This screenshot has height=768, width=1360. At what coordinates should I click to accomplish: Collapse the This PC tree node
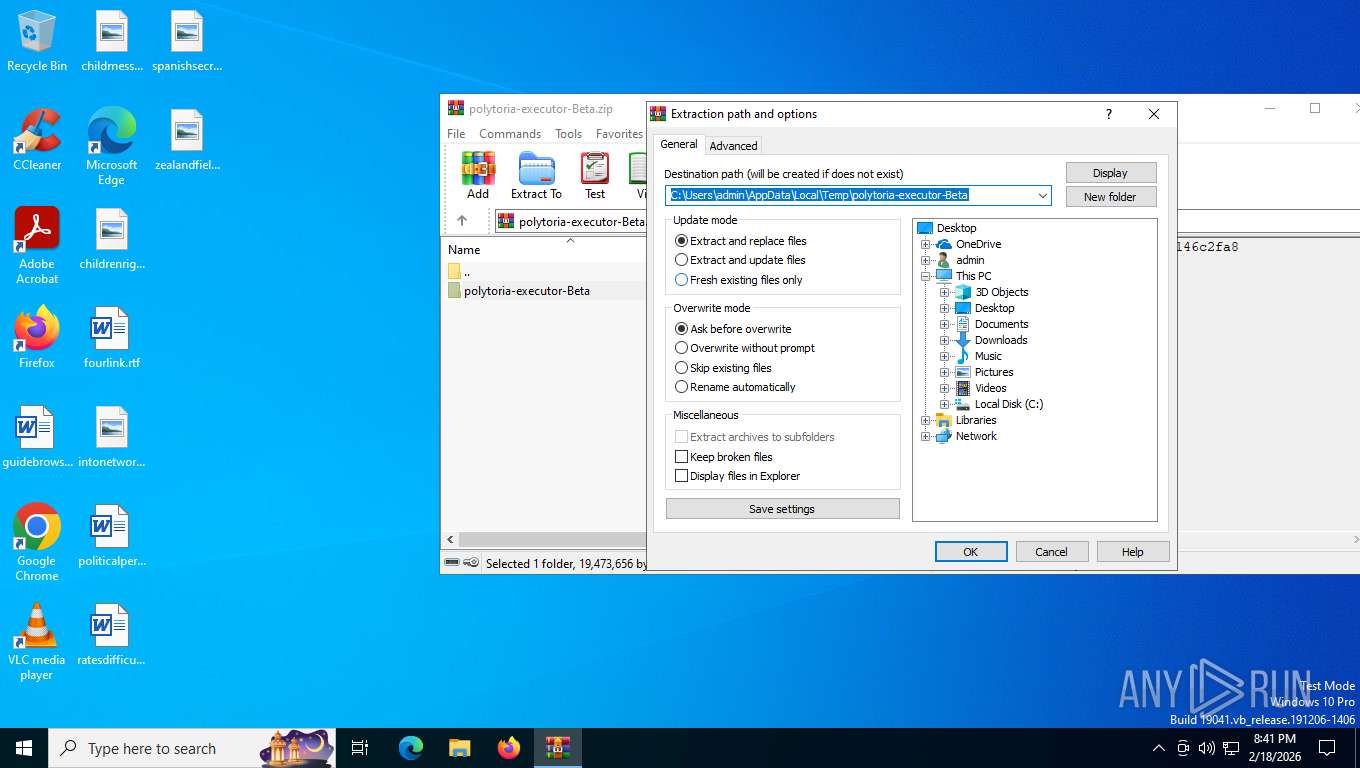click(926, 276)
